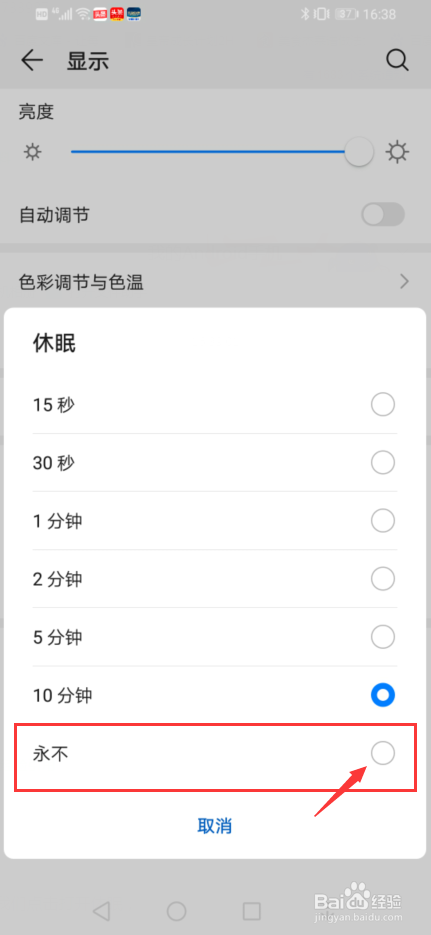Select the 10 分钟 radio button
Viewport: 431px width, 935px height.
pos(383,695)
